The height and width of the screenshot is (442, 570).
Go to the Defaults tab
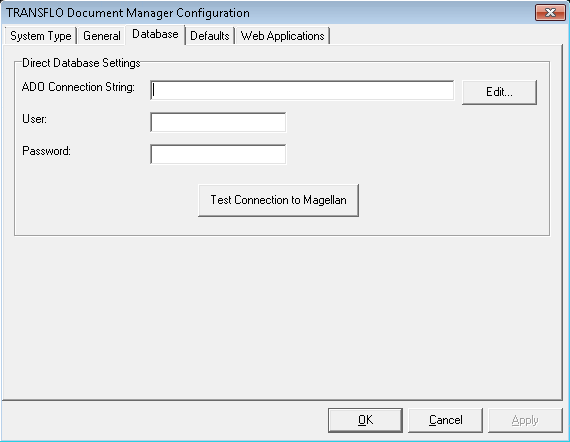[210, 36]
